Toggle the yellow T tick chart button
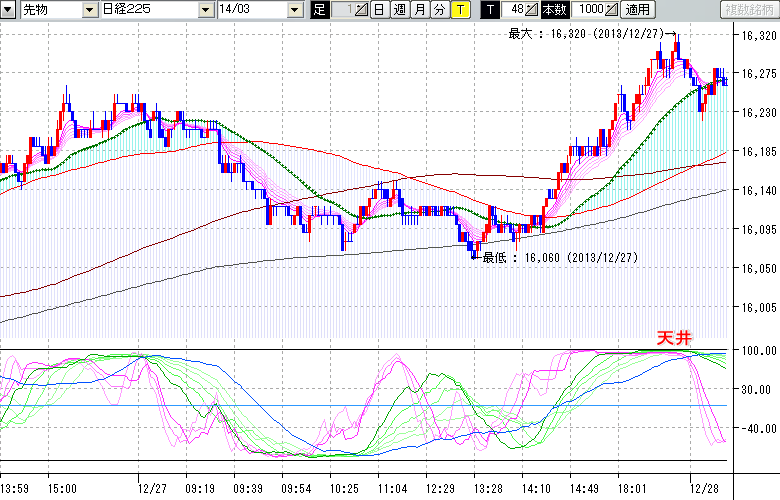 459,10
